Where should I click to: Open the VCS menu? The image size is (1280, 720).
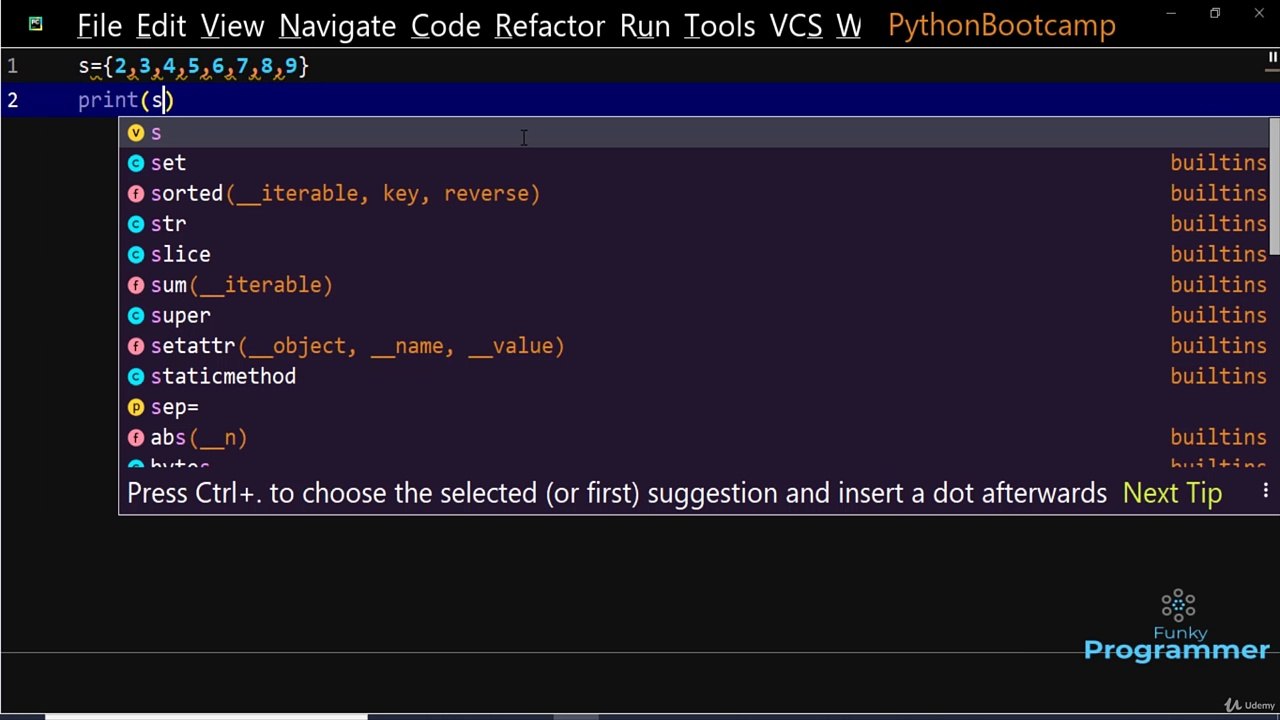point(796,26)
